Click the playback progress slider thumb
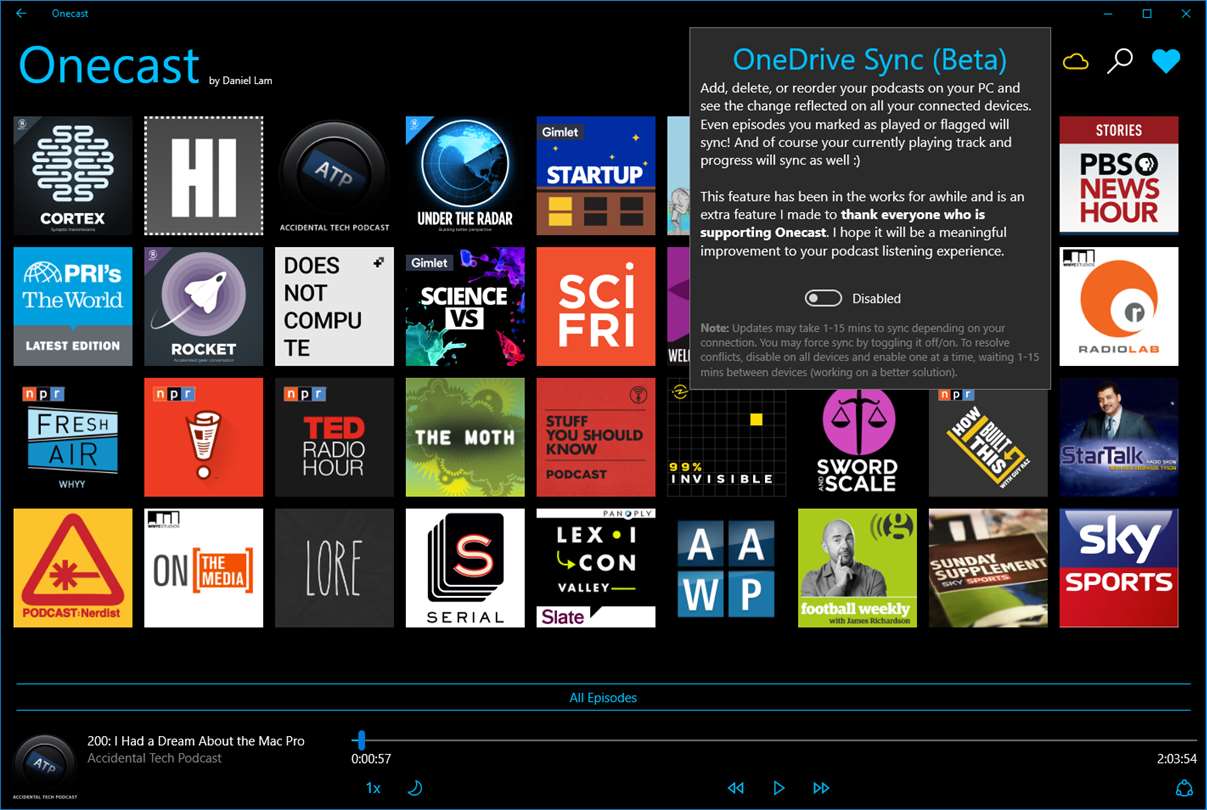 pyautogui.click(x=361, y=740)
